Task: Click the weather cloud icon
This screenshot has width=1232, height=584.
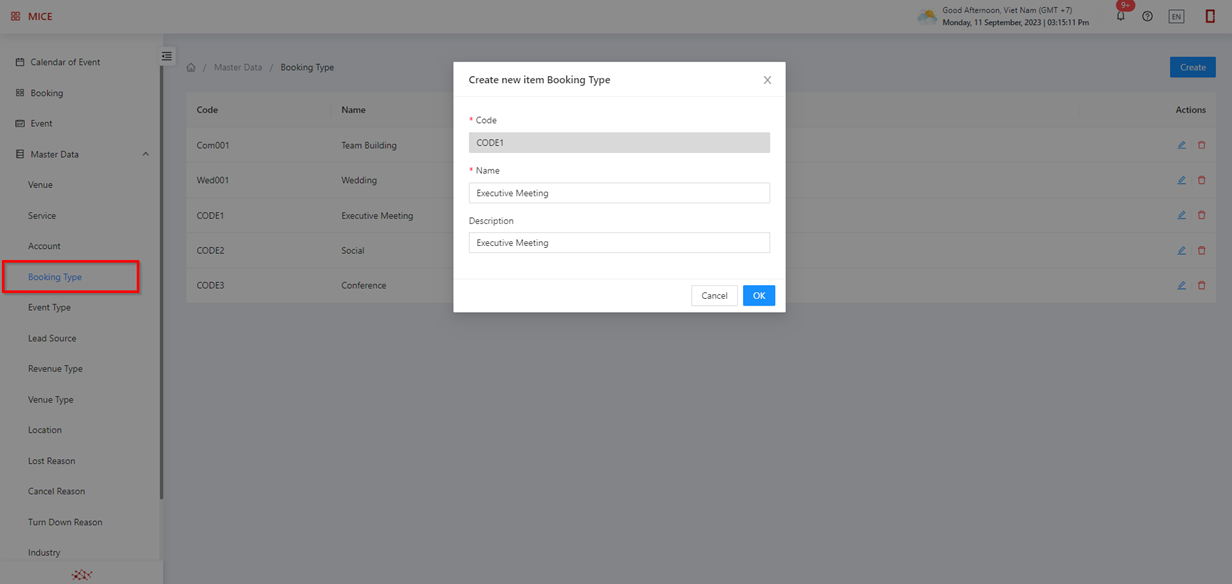Action: pos(927,16)
